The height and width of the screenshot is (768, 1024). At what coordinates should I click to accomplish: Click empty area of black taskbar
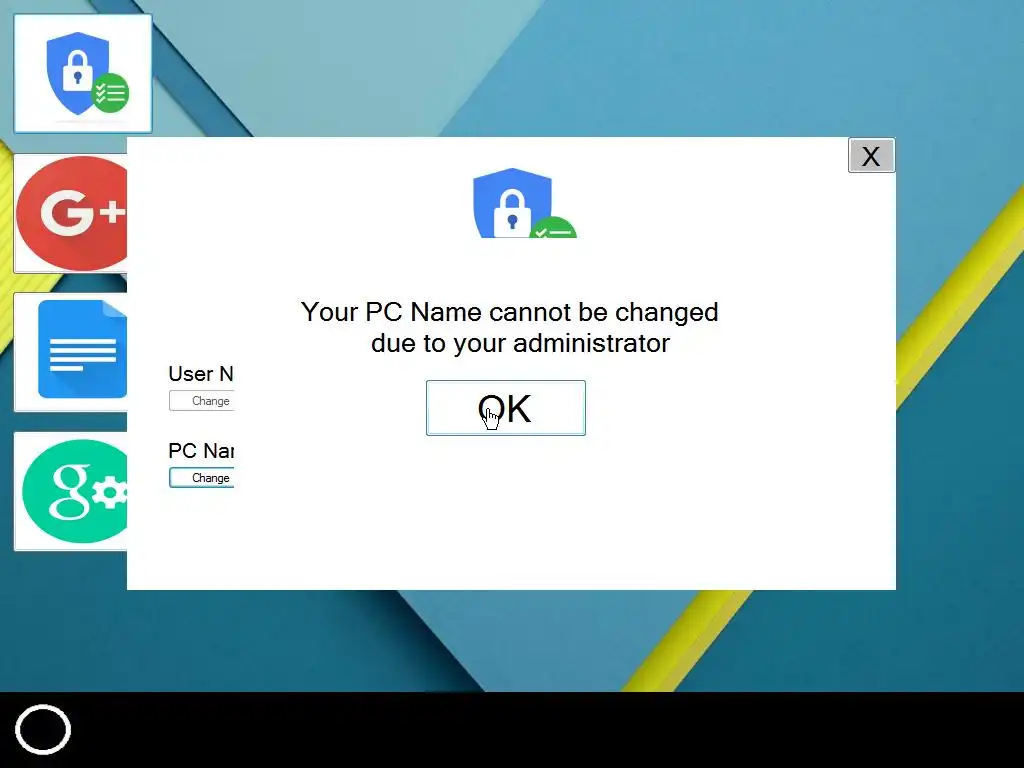coord(522,729)
